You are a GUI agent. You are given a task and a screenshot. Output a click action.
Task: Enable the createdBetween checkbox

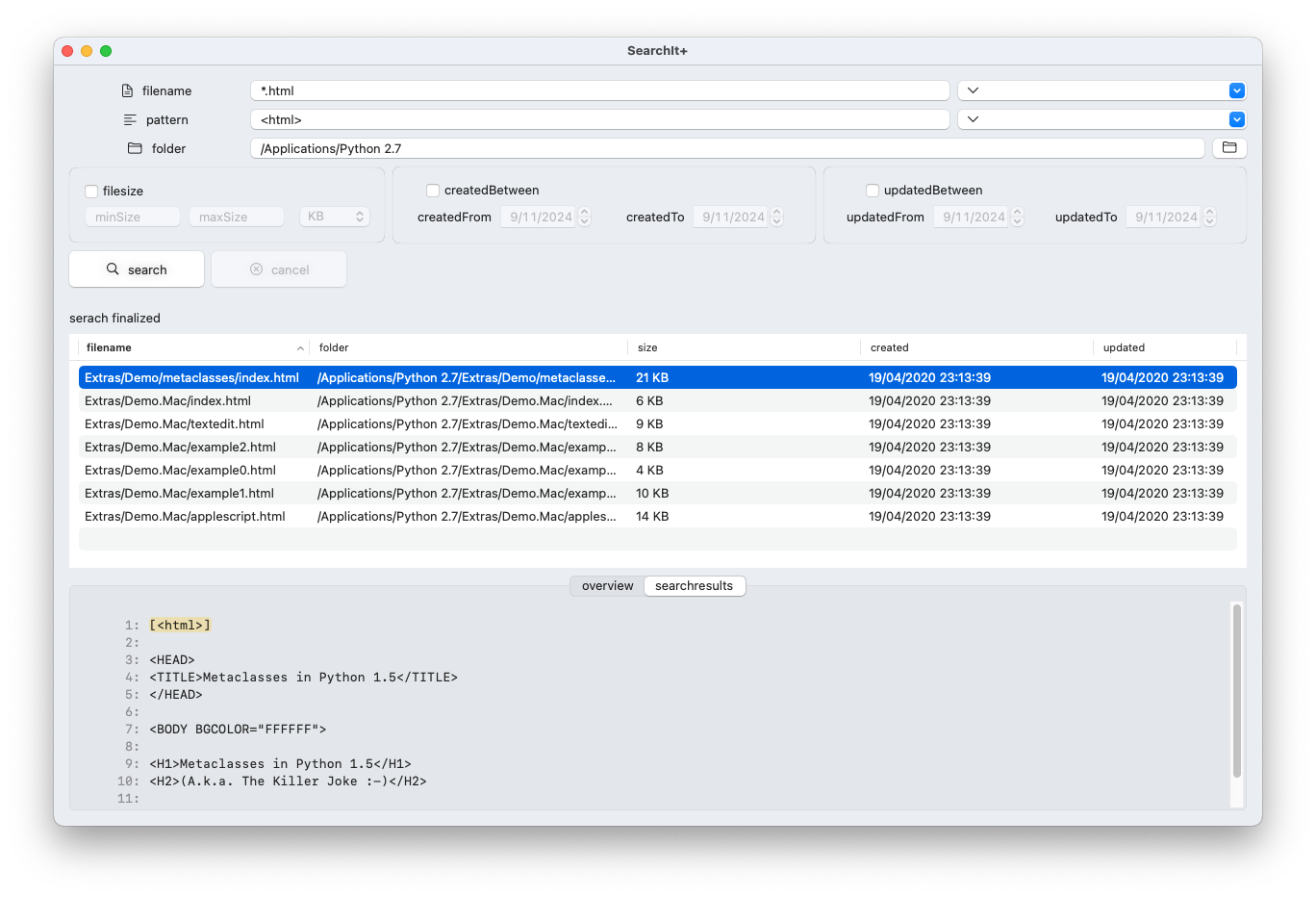click(433, 190)
